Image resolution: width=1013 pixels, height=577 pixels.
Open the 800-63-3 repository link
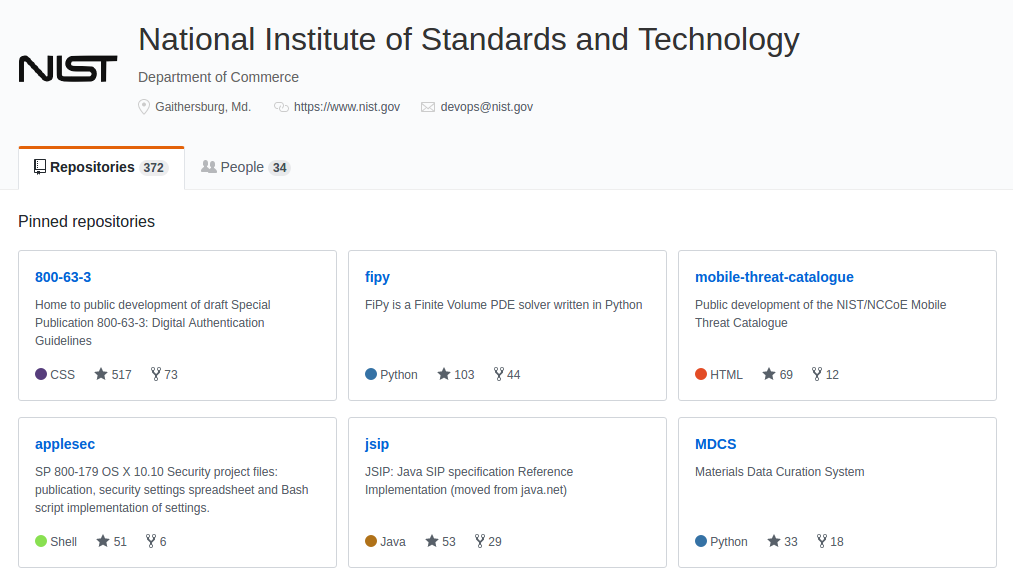click(63, 277)
